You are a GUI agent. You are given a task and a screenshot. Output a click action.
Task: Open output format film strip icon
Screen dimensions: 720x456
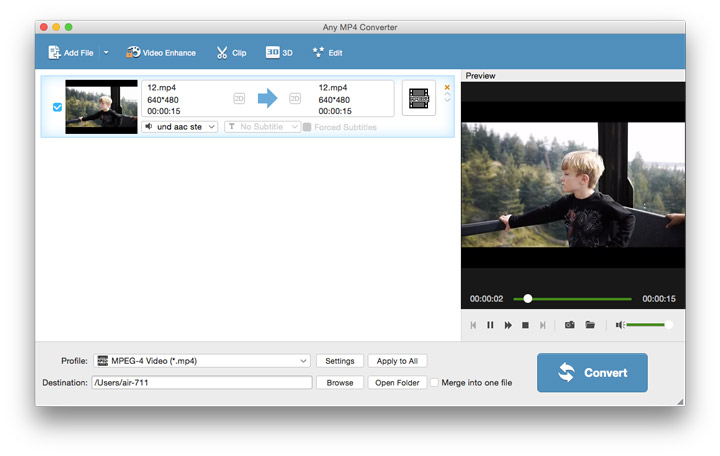(x=419, y=98)
